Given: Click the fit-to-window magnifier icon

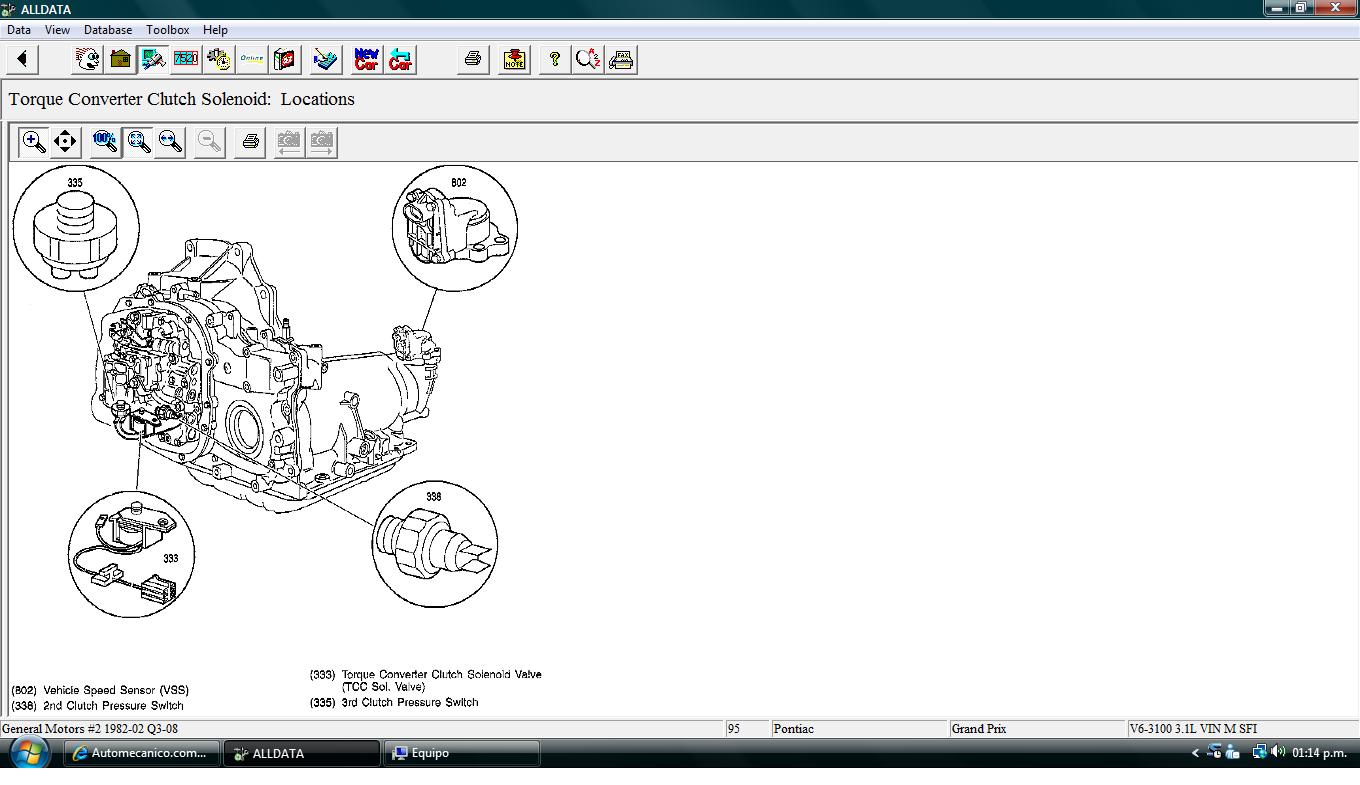Looking at the screenshot, I should 138,141.
